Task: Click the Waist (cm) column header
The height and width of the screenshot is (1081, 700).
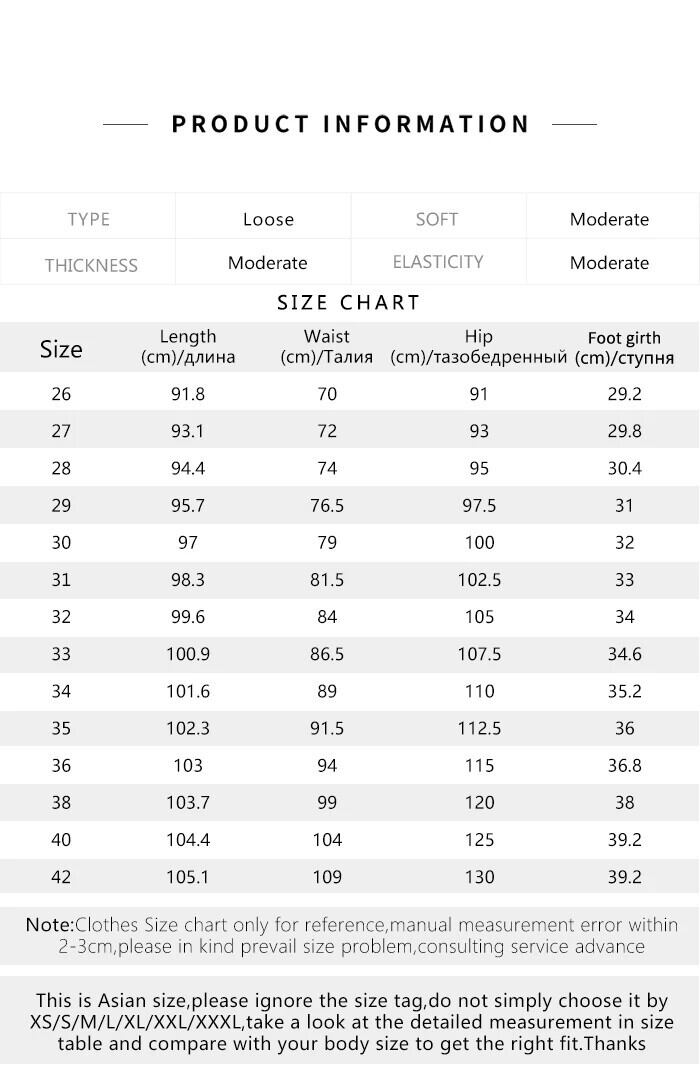Action: pos(327,347)
